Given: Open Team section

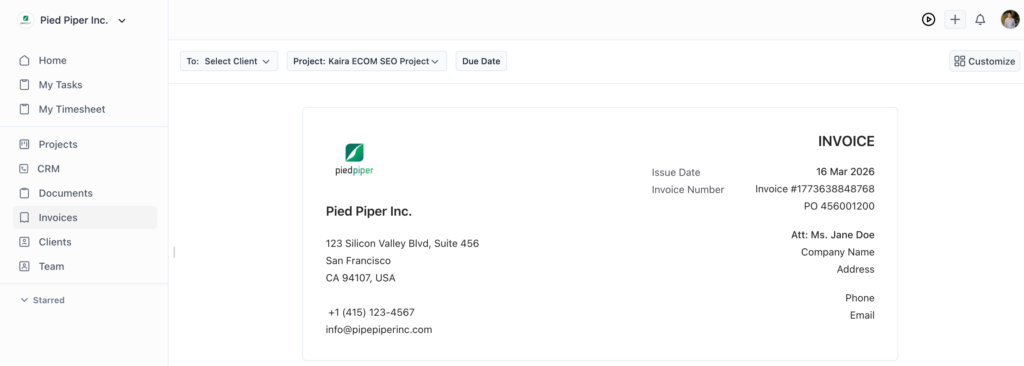Looking at the screenshot, I should pyautogui.click(x=51, y=267).
